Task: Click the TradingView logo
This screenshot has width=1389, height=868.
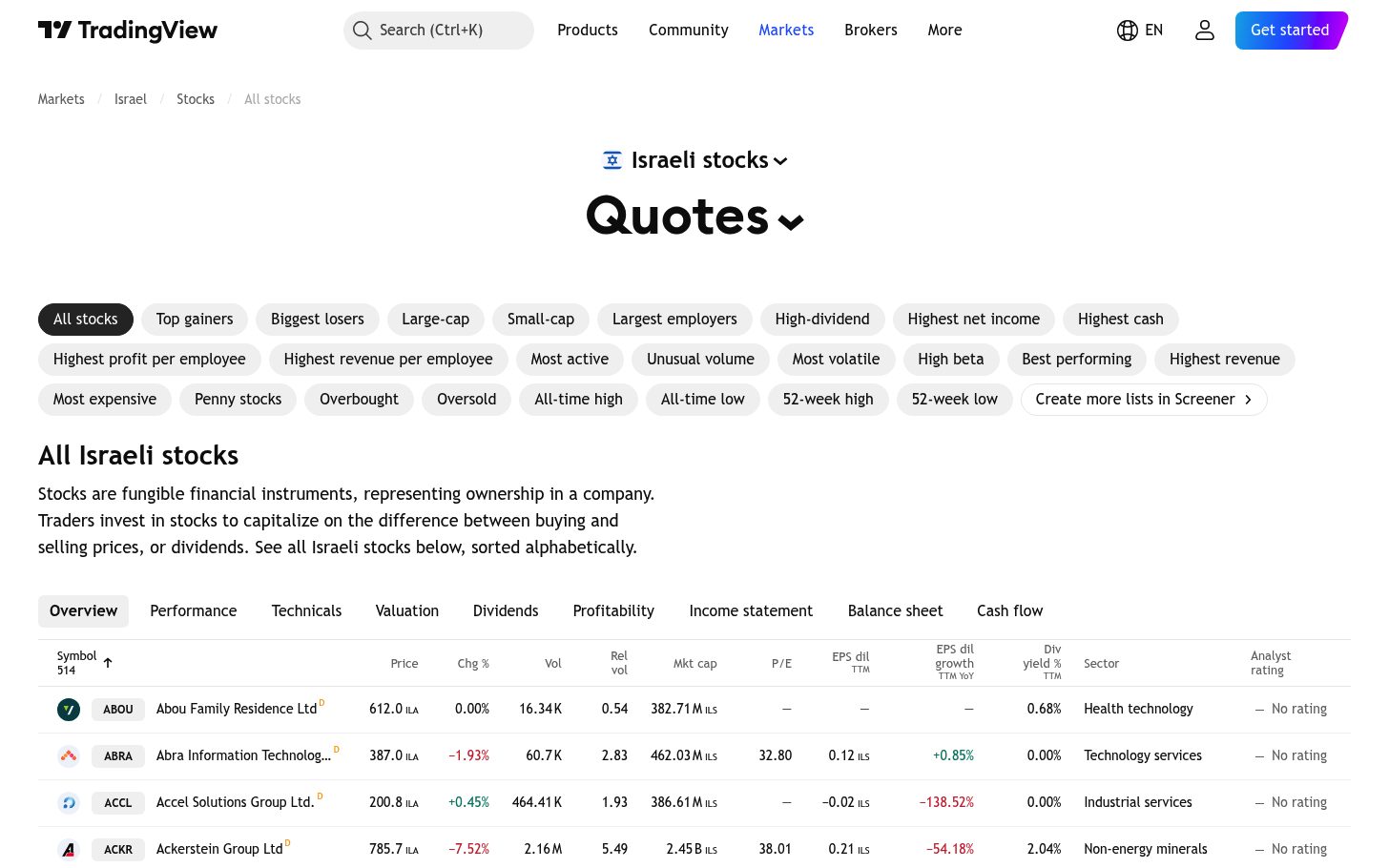Action: coord(128,31)
